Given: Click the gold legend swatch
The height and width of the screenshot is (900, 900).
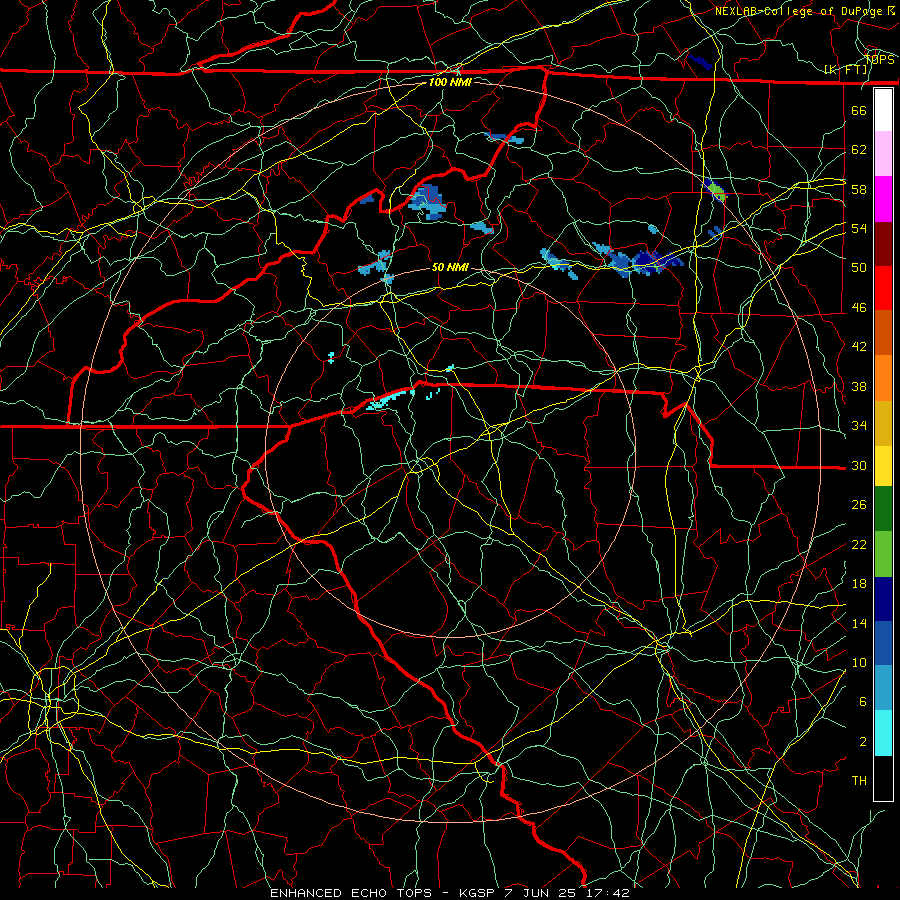Looking at the screenshot, I should (x=883, y=423).
